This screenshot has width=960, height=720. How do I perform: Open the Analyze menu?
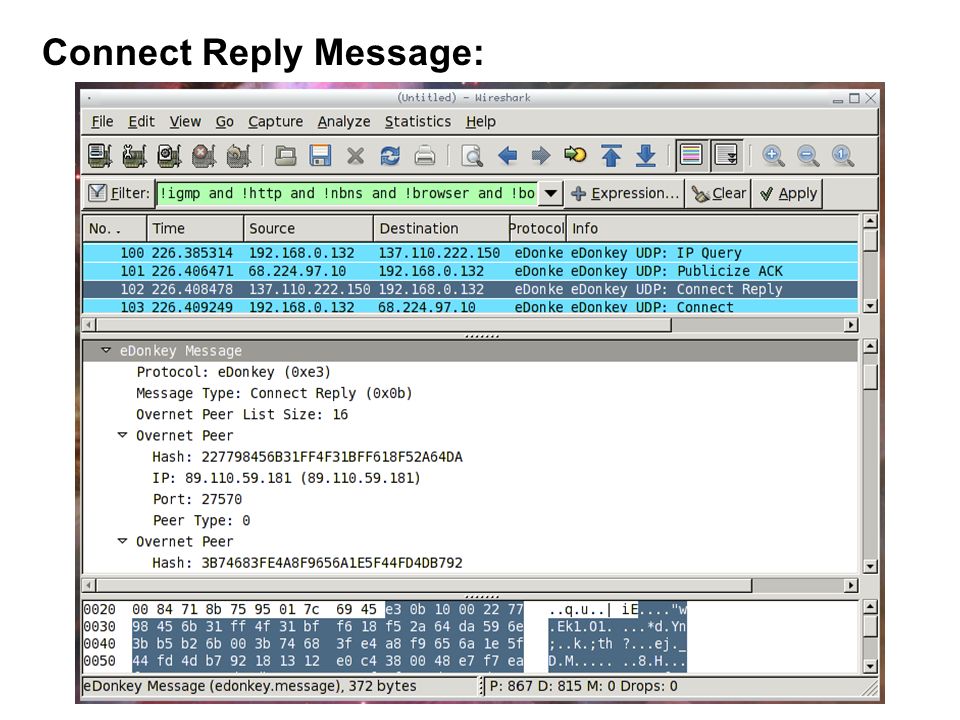pyautogui.click(x=343, y=122)
